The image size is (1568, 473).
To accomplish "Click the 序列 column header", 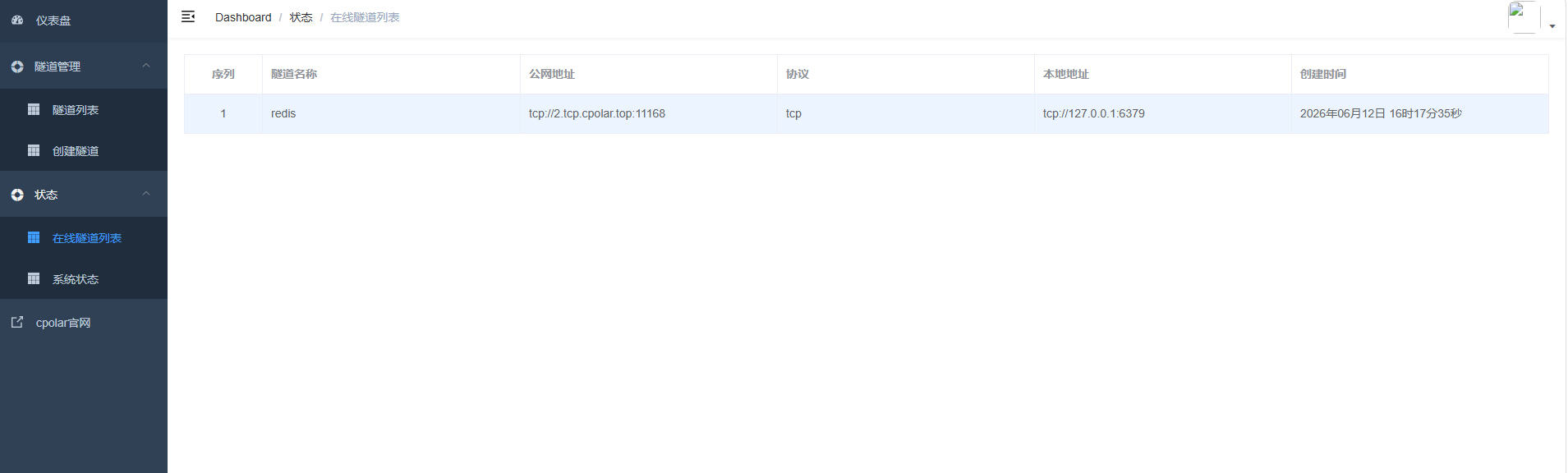I will [x=223, y=74].
